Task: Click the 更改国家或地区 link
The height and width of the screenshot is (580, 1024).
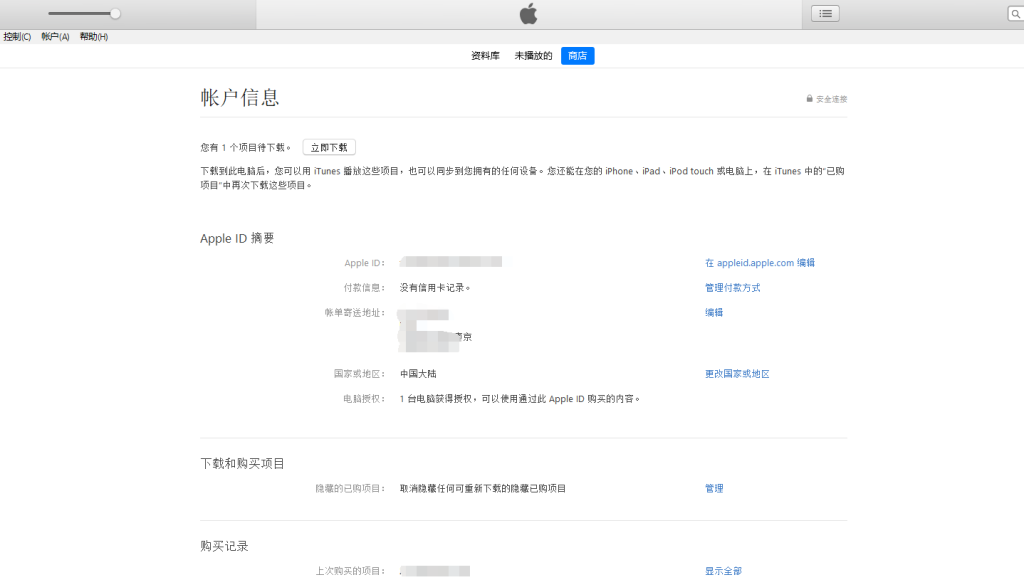Action: [737, 374]
